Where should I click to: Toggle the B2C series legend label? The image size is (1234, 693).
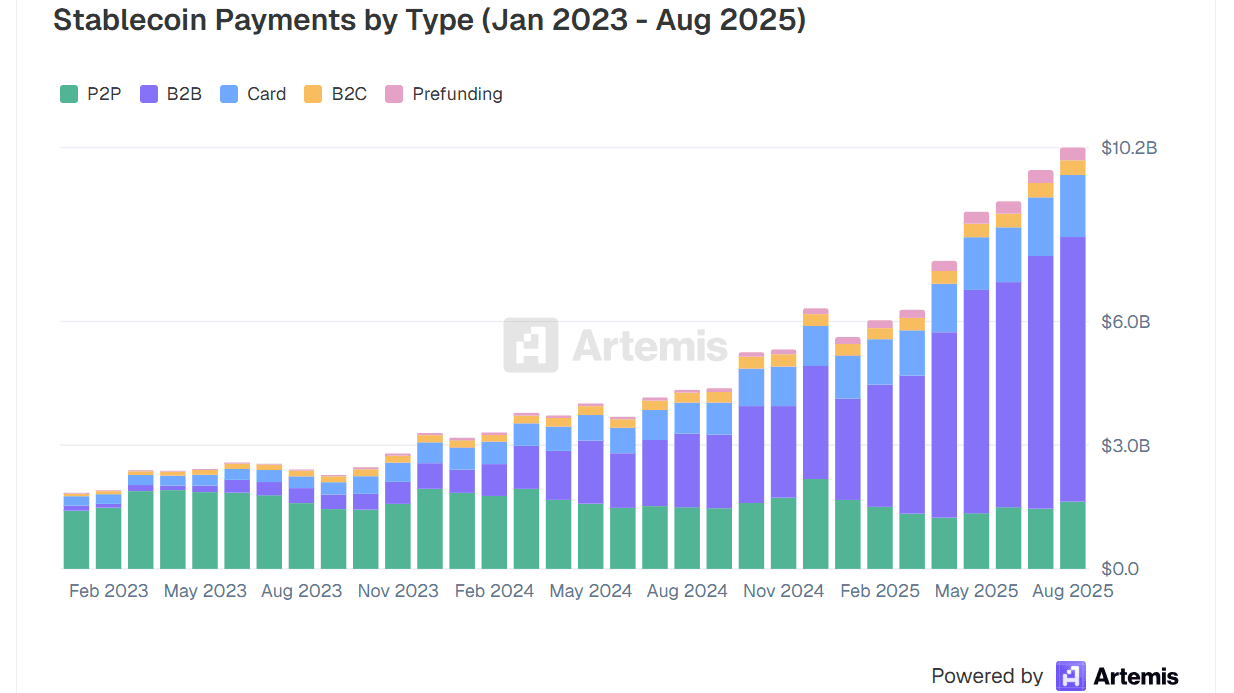coord(349,94)
